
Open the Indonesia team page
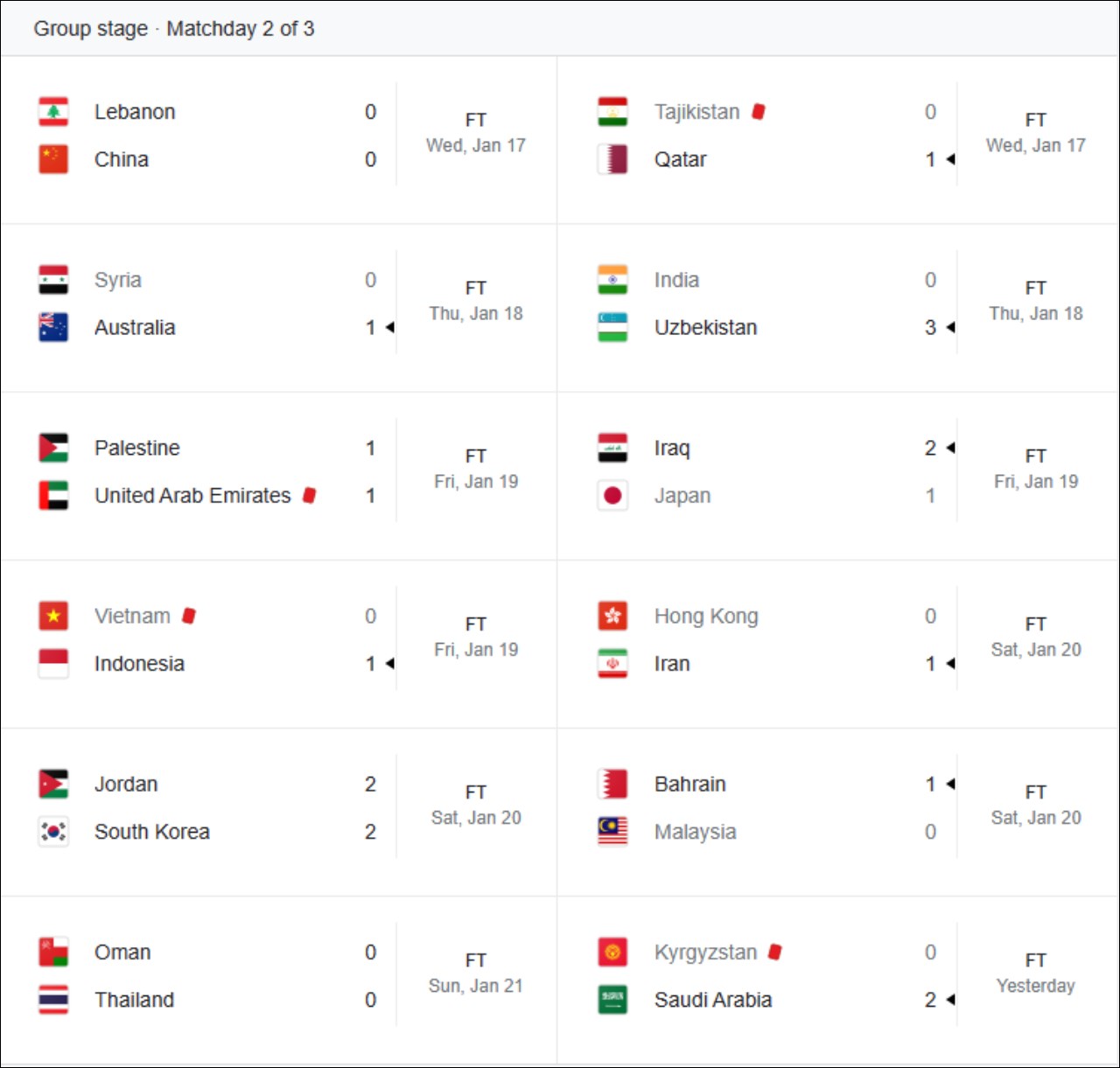(x=138, y=664)
